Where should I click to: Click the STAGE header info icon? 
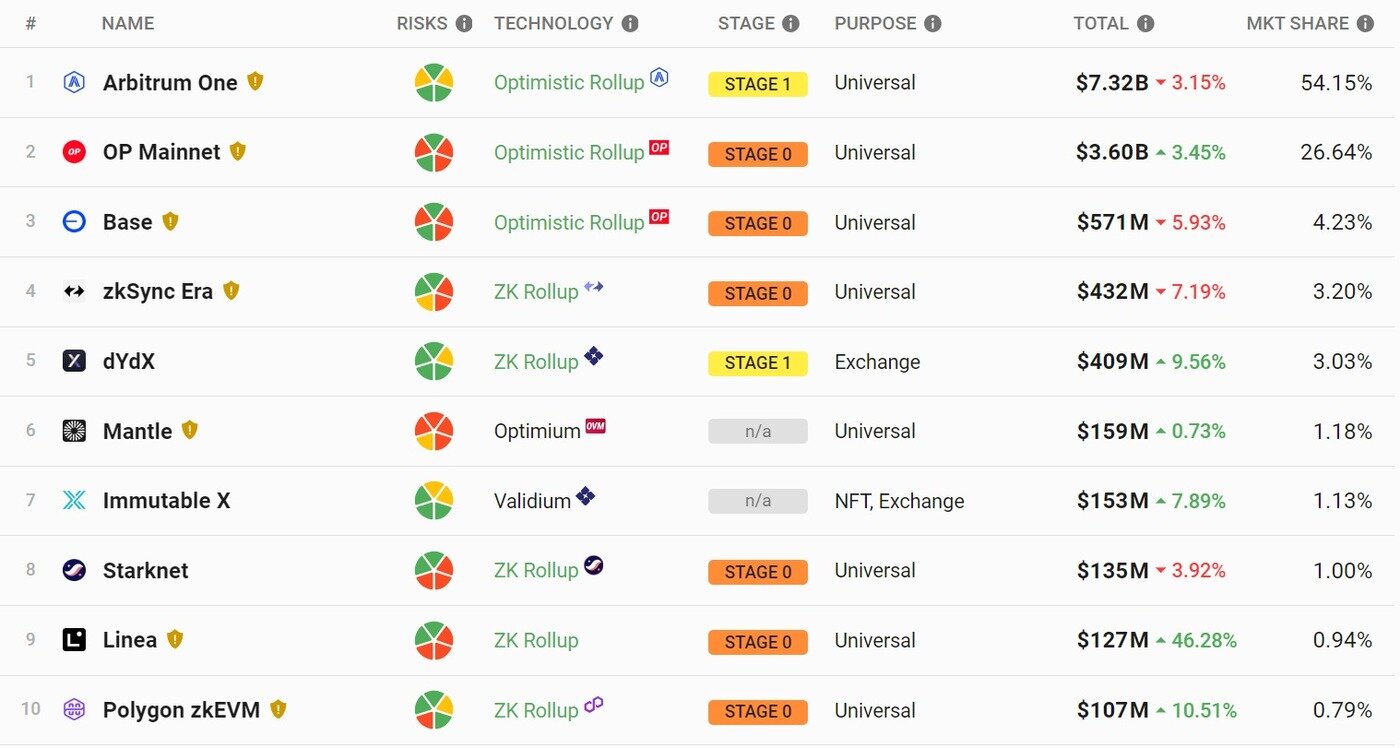[x=791, y=23]
